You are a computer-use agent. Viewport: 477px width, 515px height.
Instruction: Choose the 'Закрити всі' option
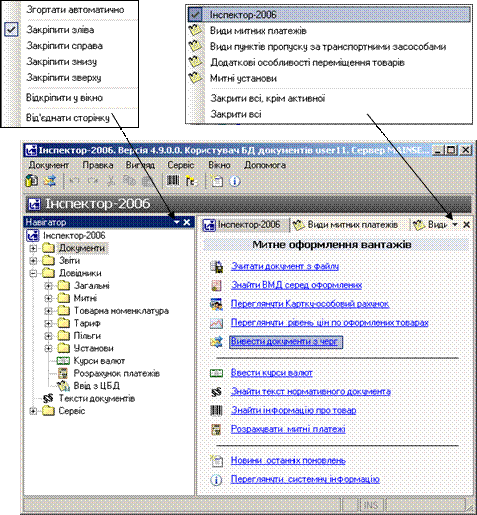(x=236, y=114)
